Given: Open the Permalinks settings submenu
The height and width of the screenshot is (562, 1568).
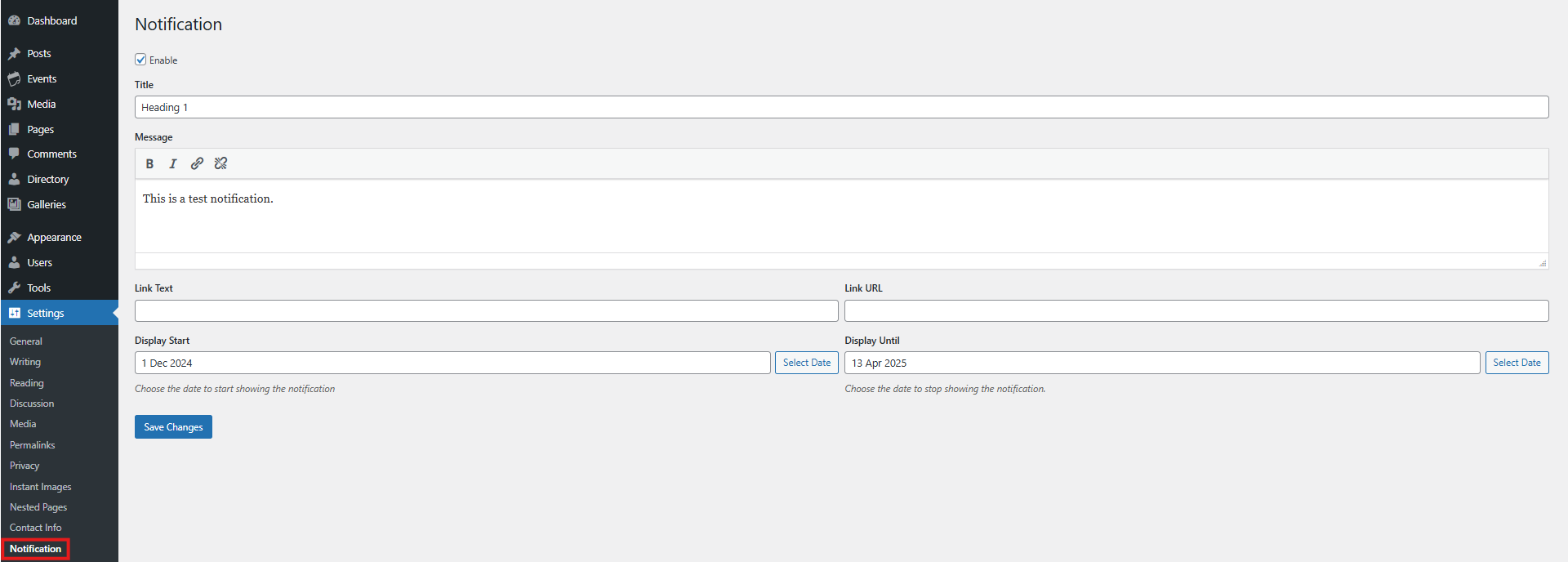Looking at the screenshot, I should (33, 445).
